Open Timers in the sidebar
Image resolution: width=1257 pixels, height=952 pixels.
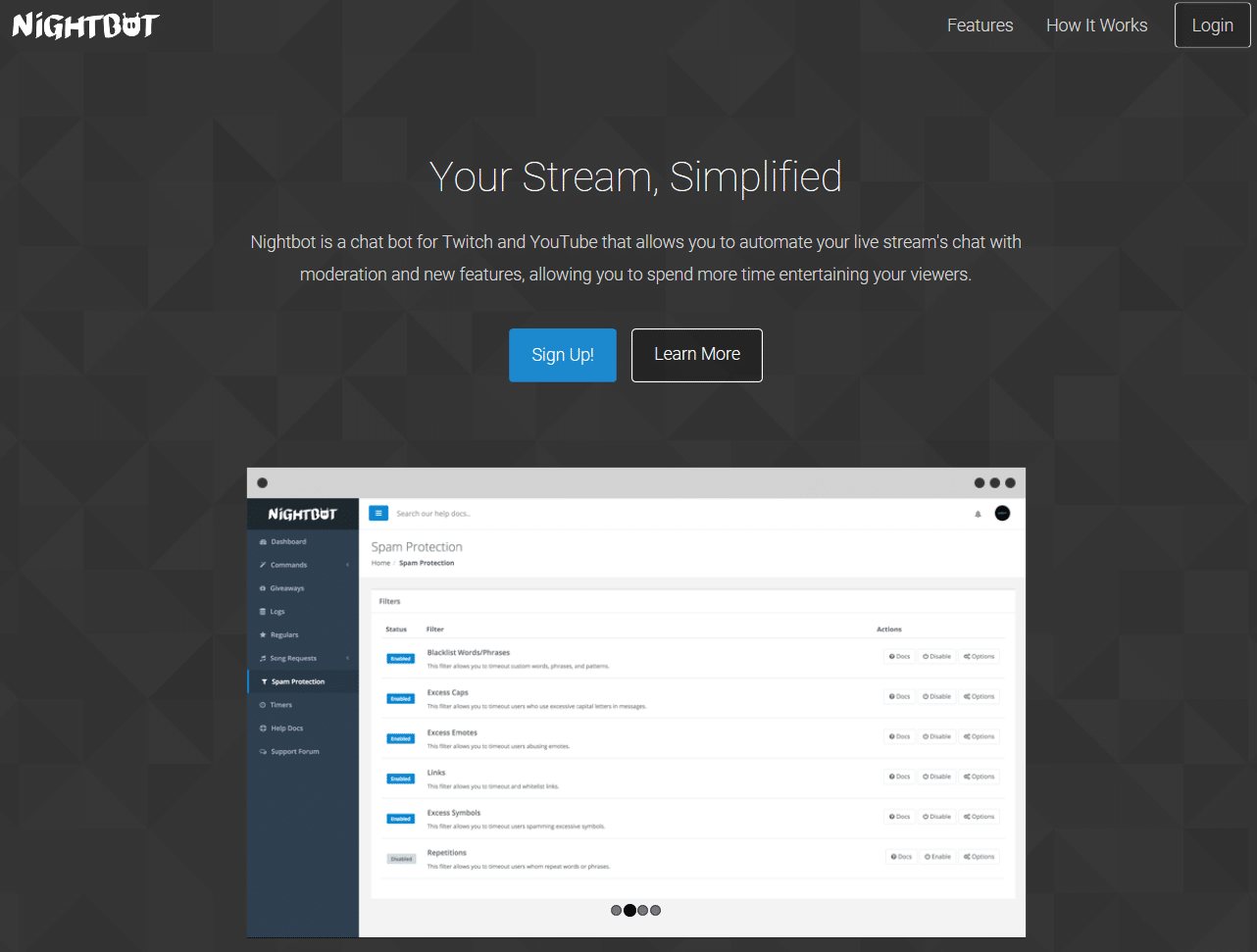tap(281, 705)
